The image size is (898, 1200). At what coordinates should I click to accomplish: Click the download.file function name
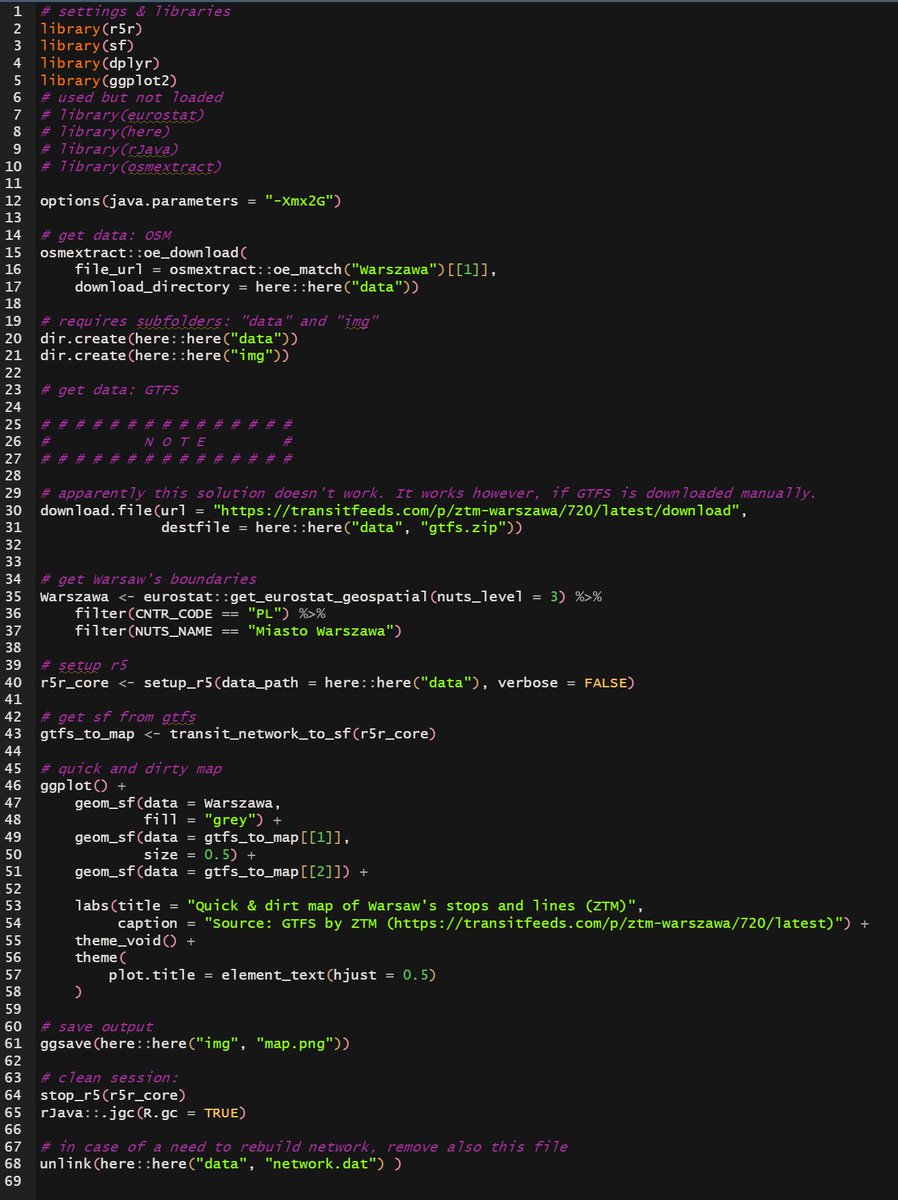[96, 510]
